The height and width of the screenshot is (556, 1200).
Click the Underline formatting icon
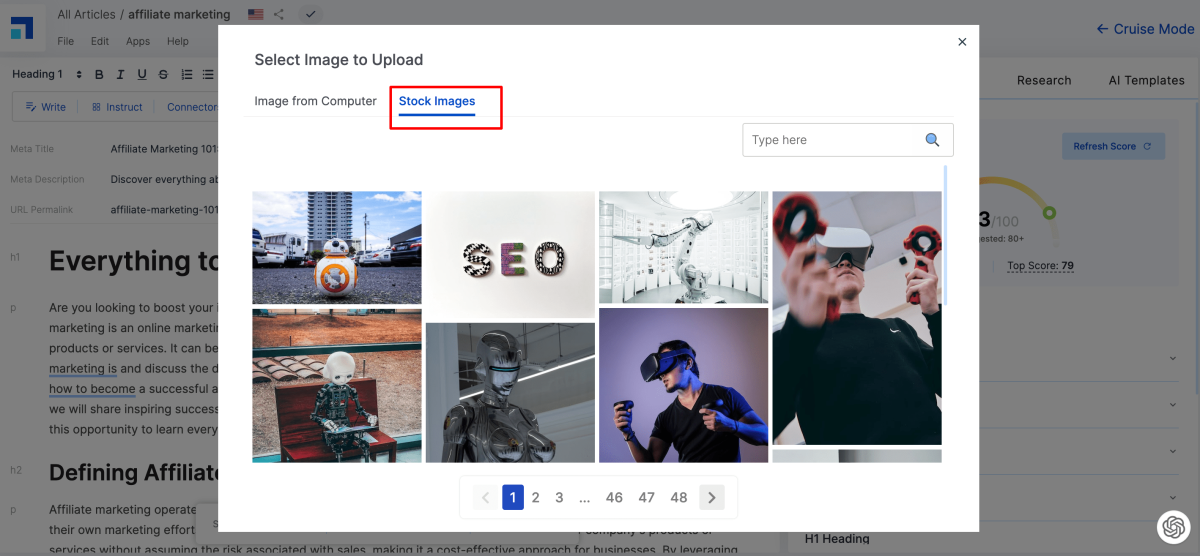point(142,74)
